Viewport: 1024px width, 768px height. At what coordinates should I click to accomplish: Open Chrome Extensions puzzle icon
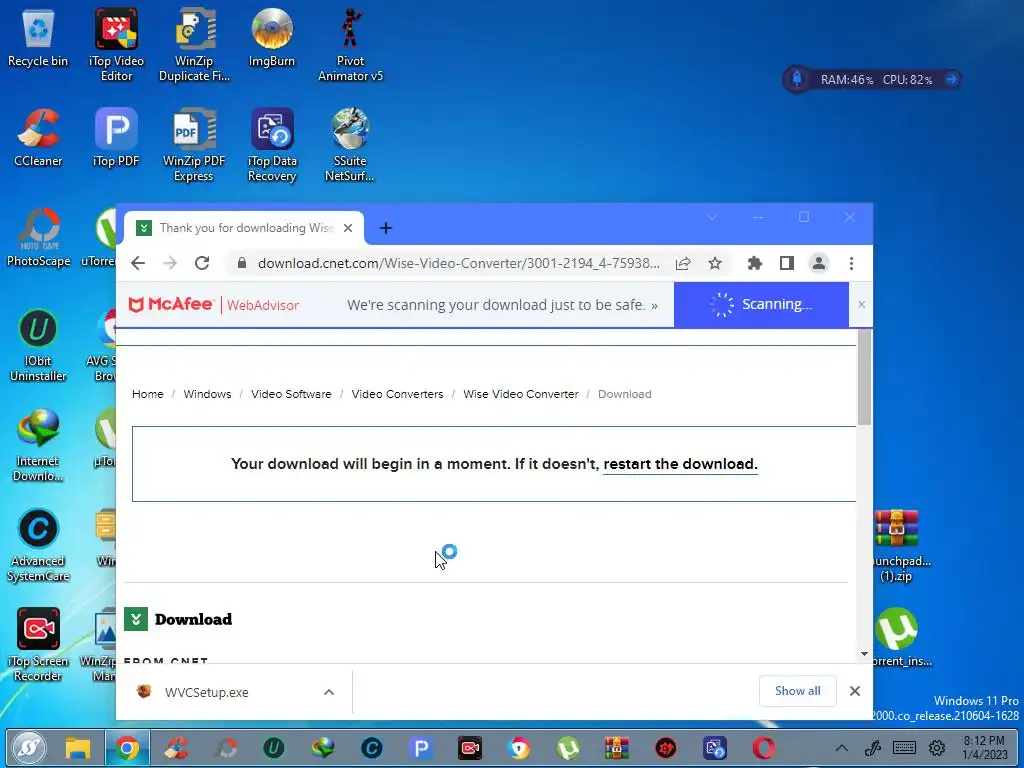coord(755,263)
